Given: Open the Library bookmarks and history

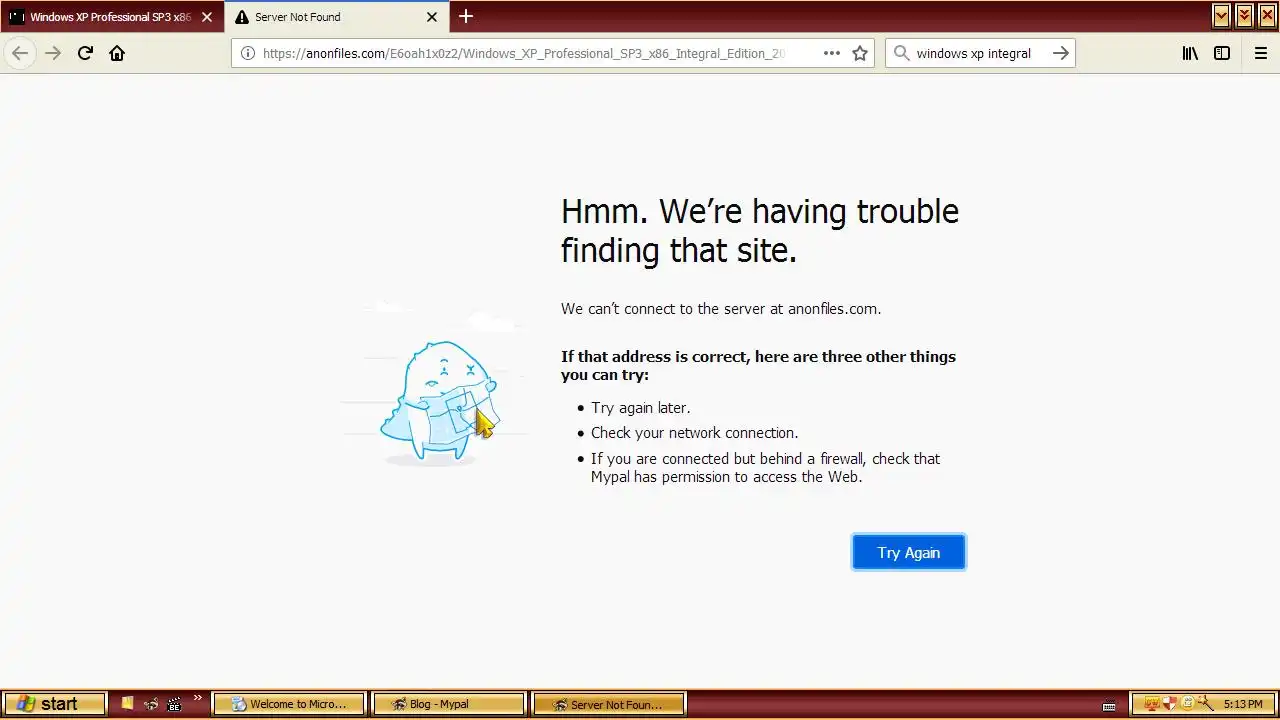Looking at the screenshot, I should point(1190,53).
